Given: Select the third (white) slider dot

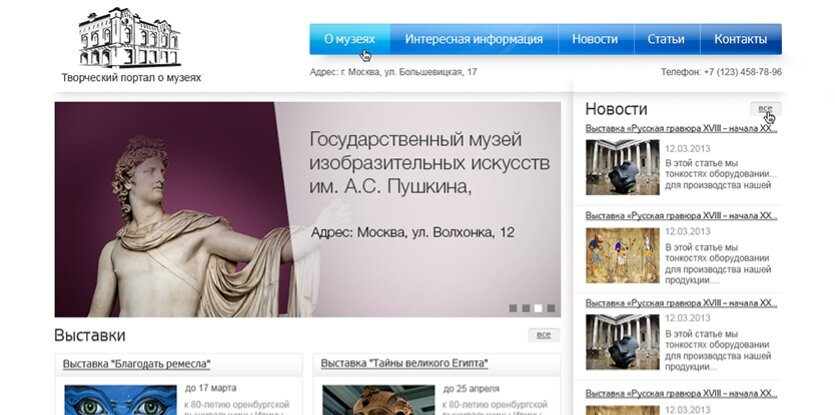Looking at the screenshot, I should click(538, 308).
